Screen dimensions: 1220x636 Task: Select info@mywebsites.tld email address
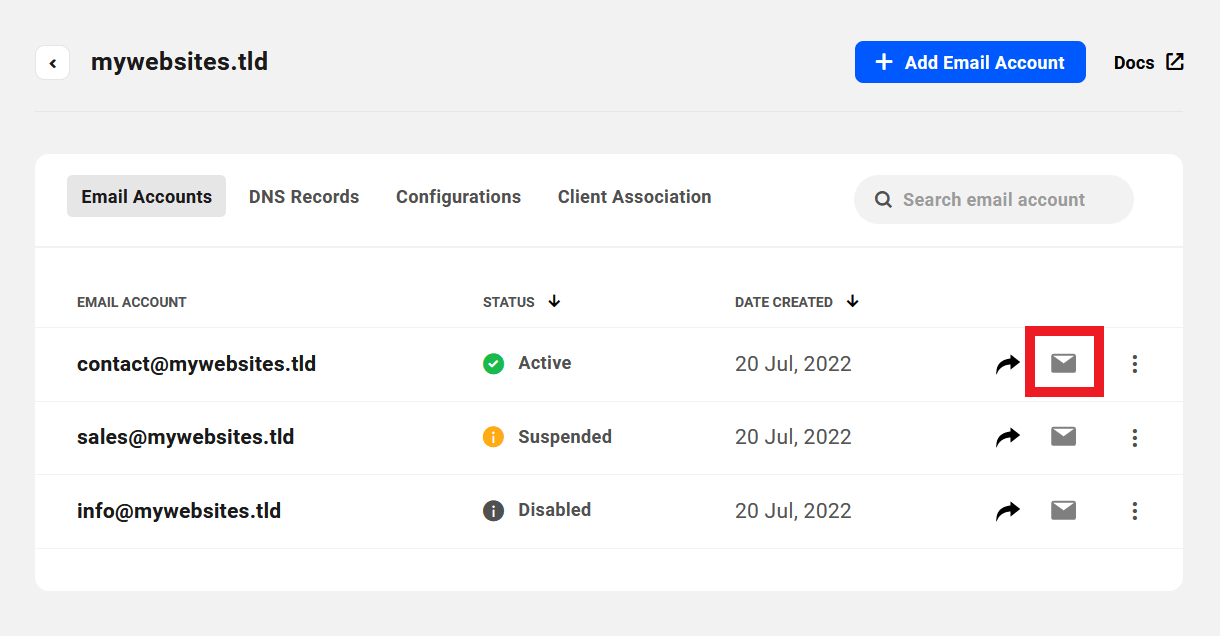coord(179,511)
